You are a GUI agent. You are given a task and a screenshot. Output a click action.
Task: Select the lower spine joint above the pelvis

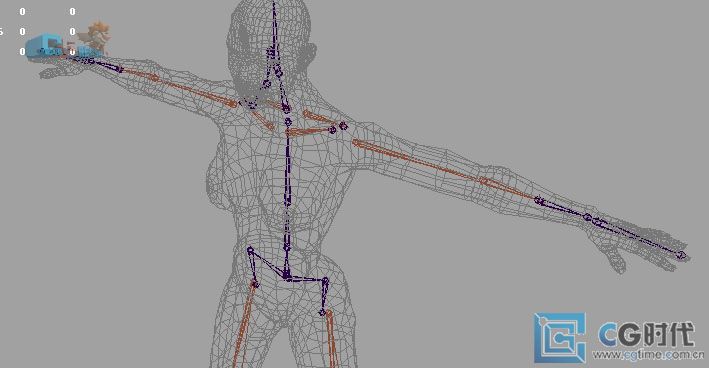pyautogui.click(x=287, y=248)
